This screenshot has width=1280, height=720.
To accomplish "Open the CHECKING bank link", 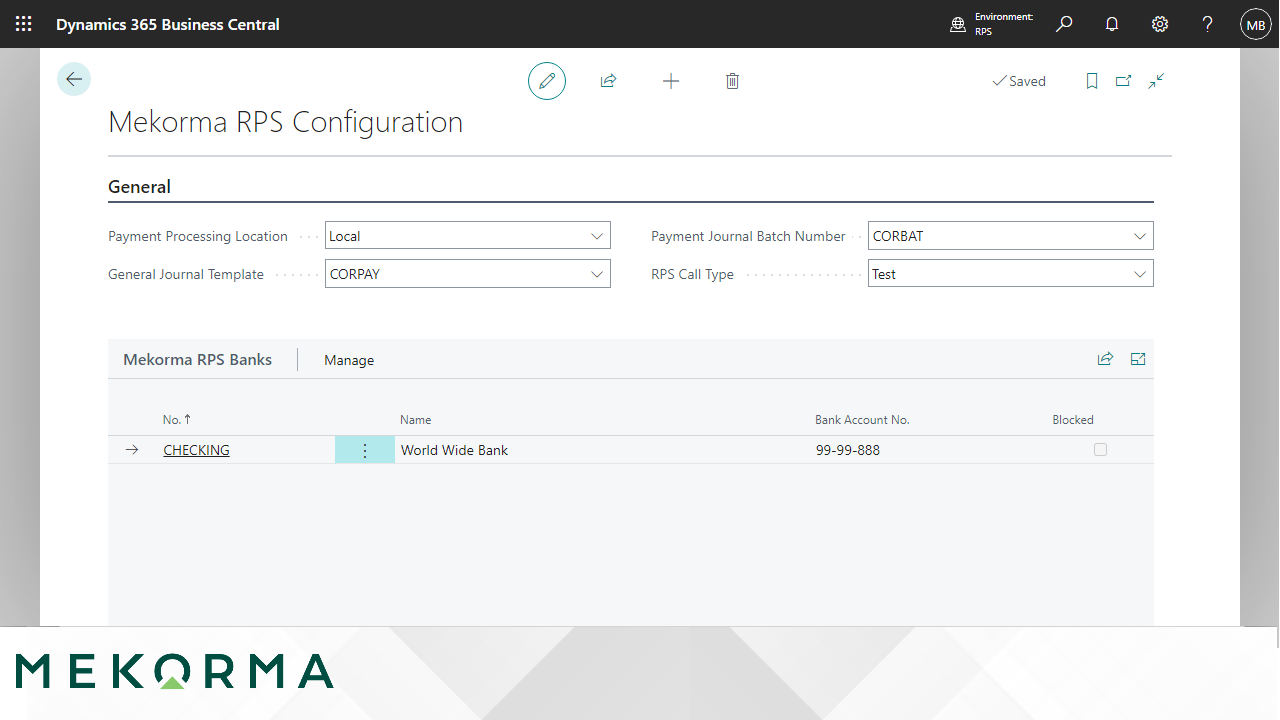I will (196, 450).
